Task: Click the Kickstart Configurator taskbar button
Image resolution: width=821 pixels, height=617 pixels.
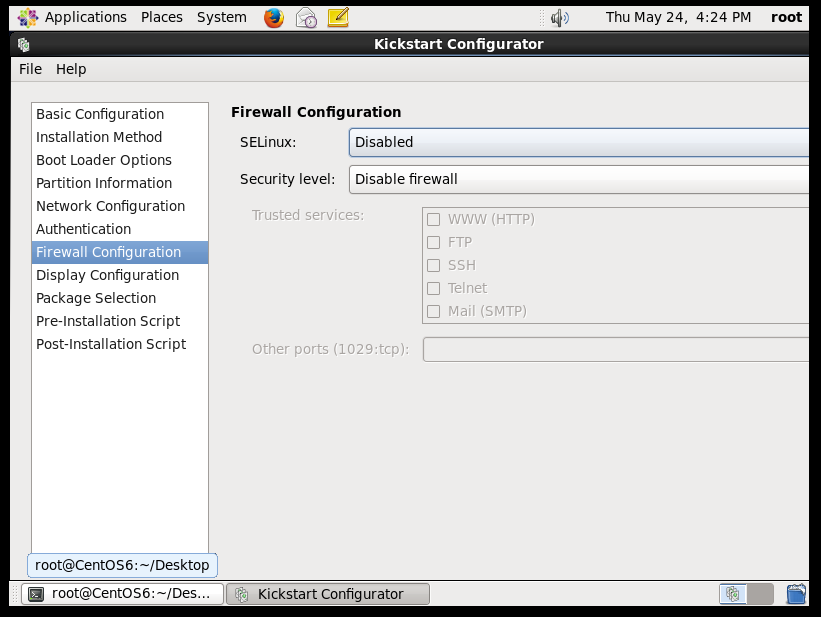Action: coord(328,594)
